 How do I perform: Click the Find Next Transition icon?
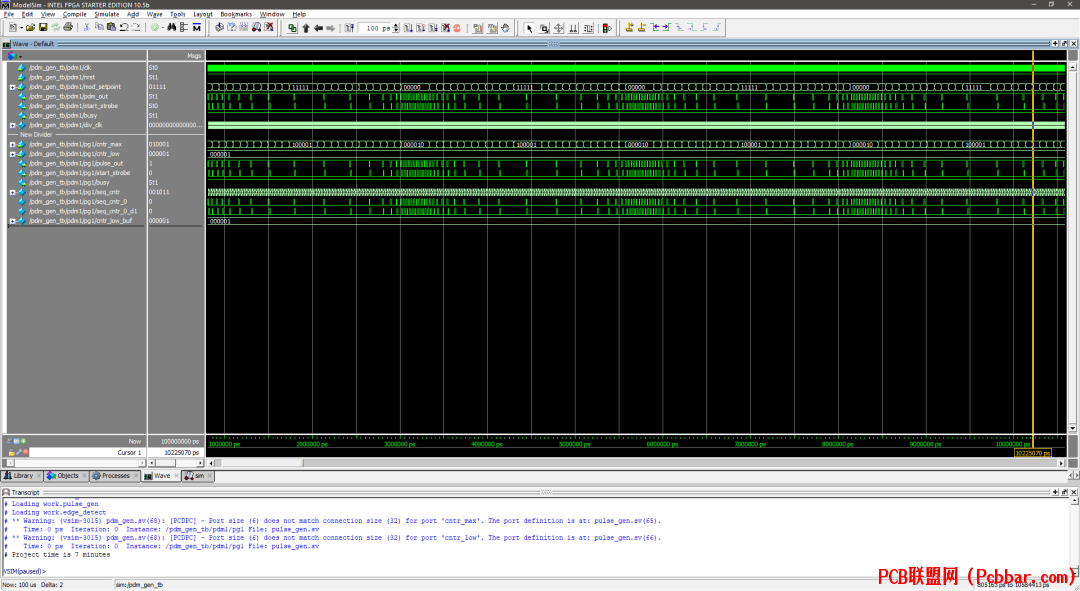[x=667, y=28]
